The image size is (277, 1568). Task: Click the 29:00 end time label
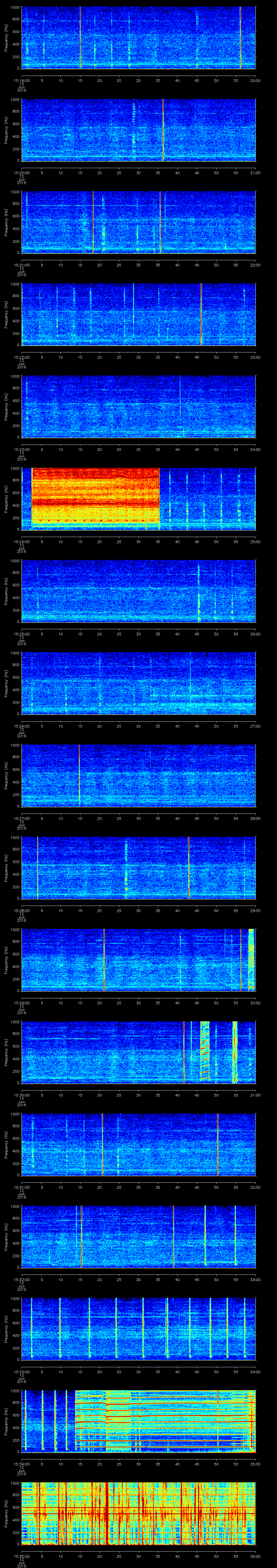[255, 910]
